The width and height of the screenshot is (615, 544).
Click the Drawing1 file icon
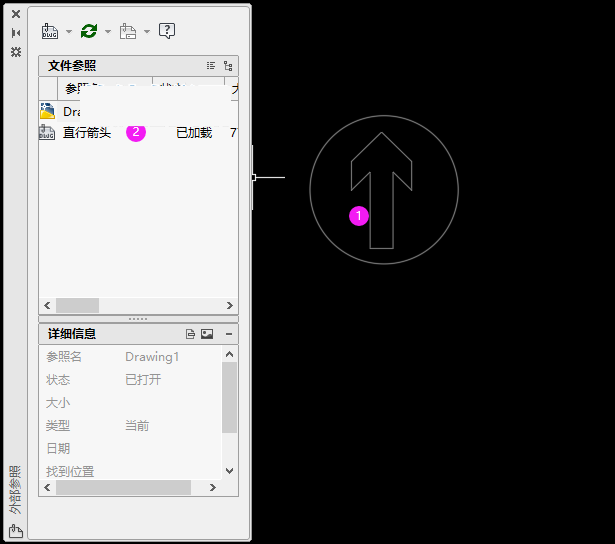click(47, 111)
